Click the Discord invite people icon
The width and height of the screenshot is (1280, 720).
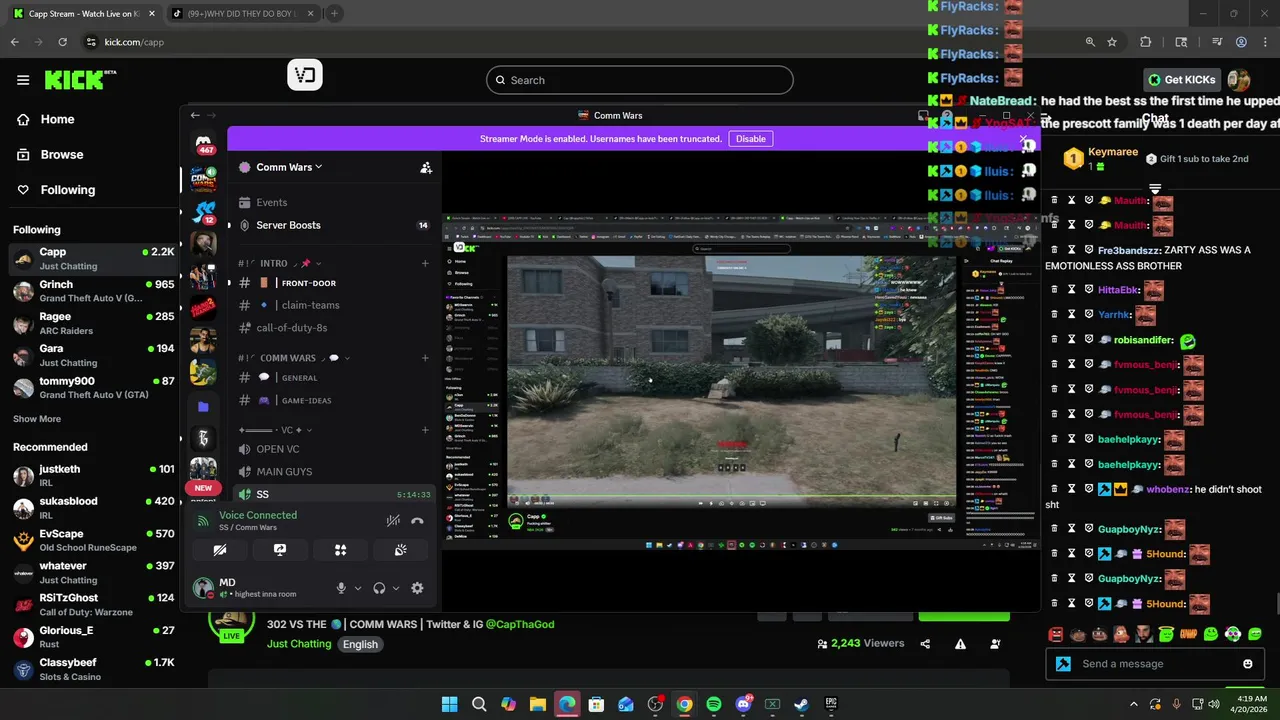coord(426,168)
